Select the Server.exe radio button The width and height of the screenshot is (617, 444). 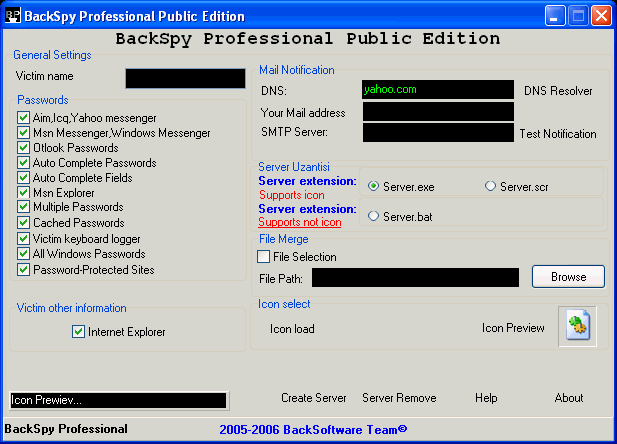click(x=374, y=186)
